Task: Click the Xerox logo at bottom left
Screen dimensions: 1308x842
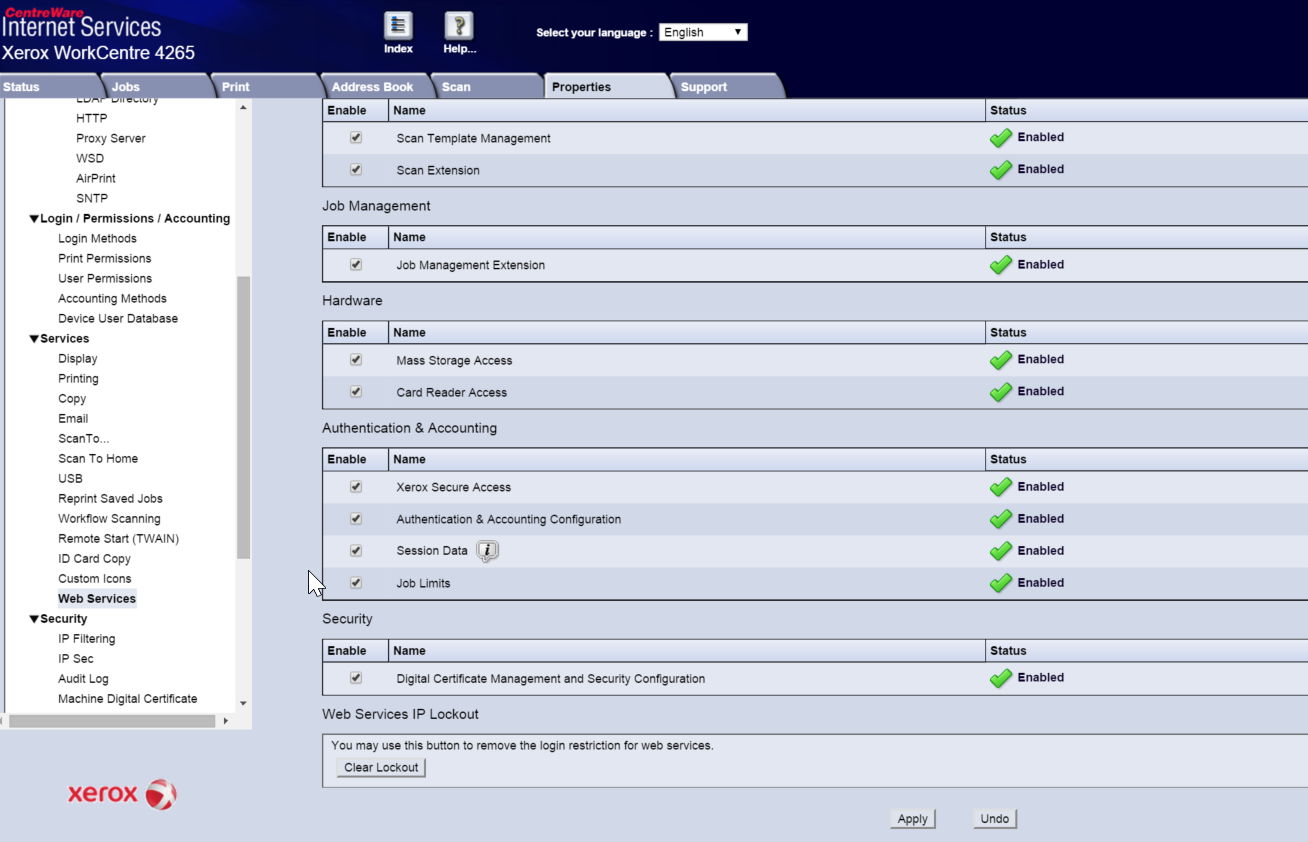Action: tap(120, 794)
